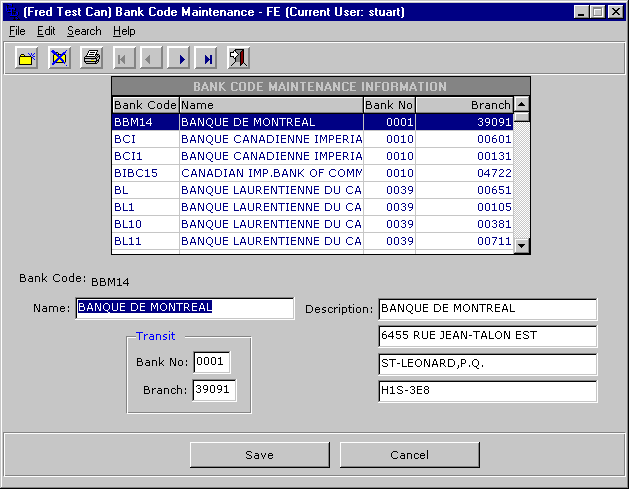Click the Save button

pyautogui.click(x=260, y=455)
